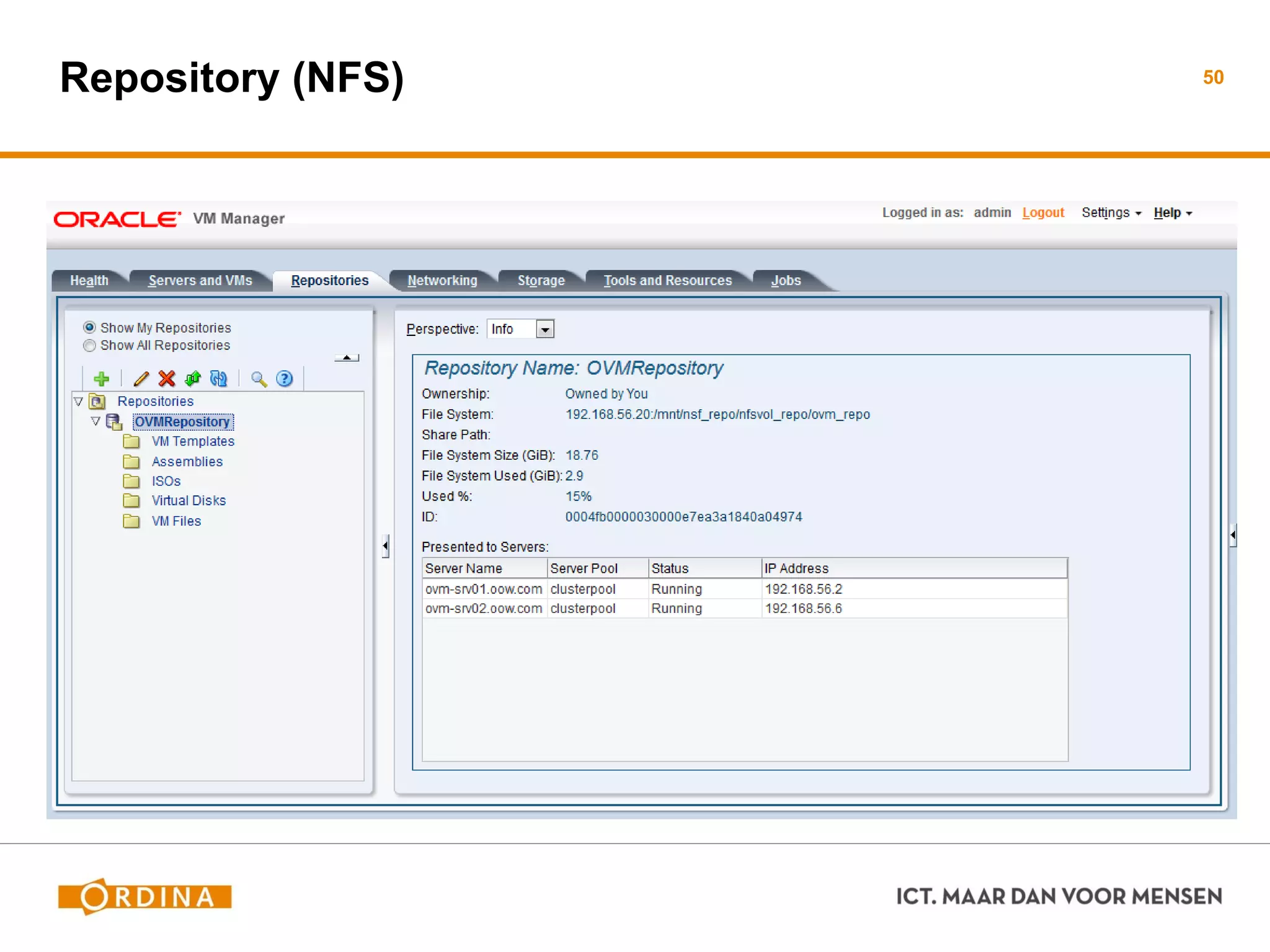
Task: Click the magnifier Find icon in toolbar
Action: 259,379
